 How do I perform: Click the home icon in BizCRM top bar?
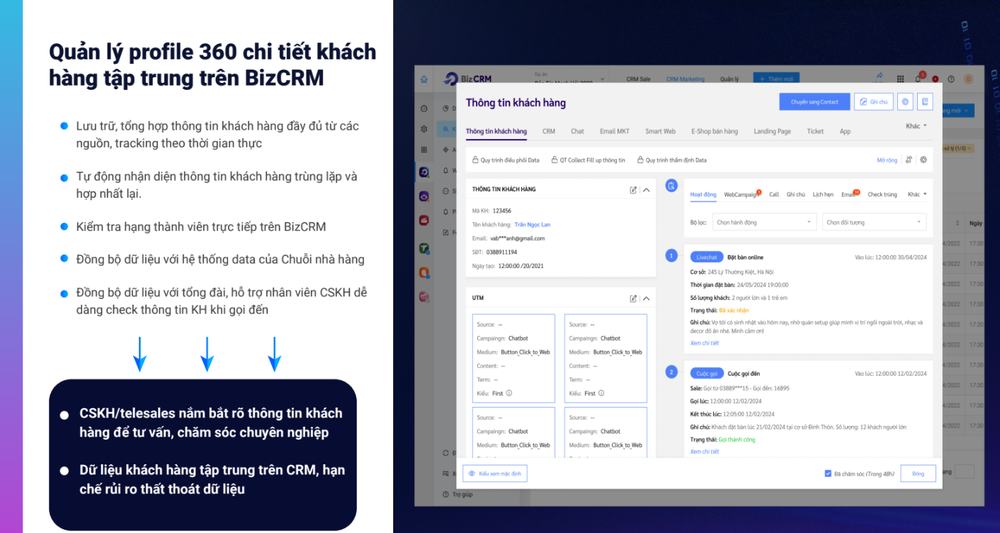[x=424, y=79]
